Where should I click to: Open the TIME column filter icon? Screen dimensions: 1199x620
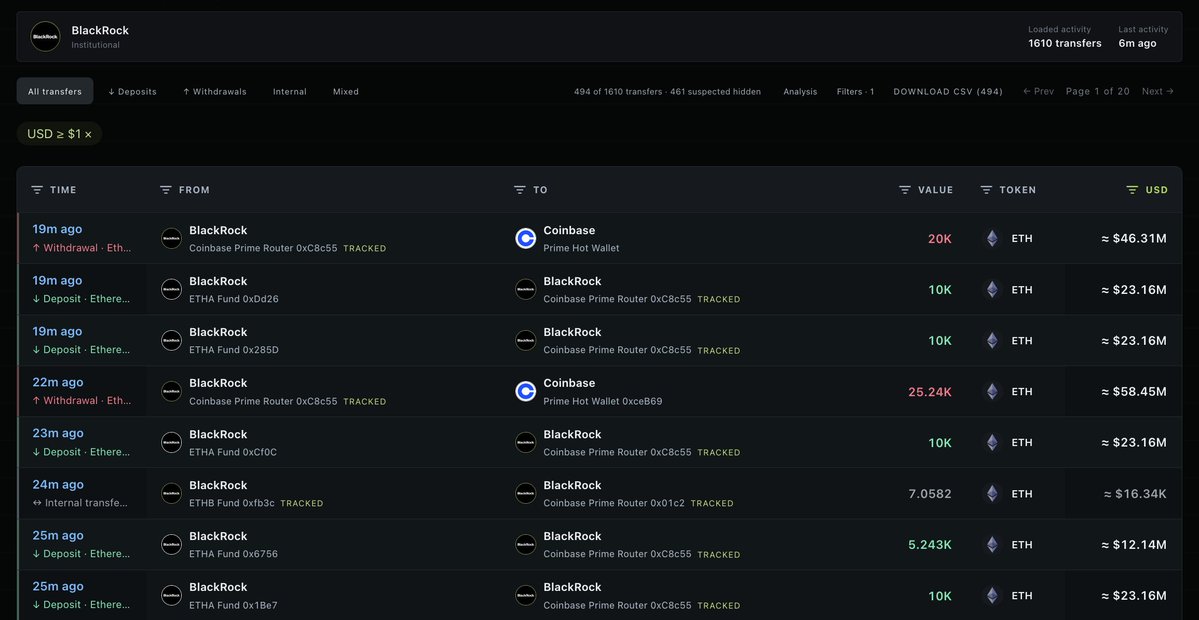(x=37, y=190)
